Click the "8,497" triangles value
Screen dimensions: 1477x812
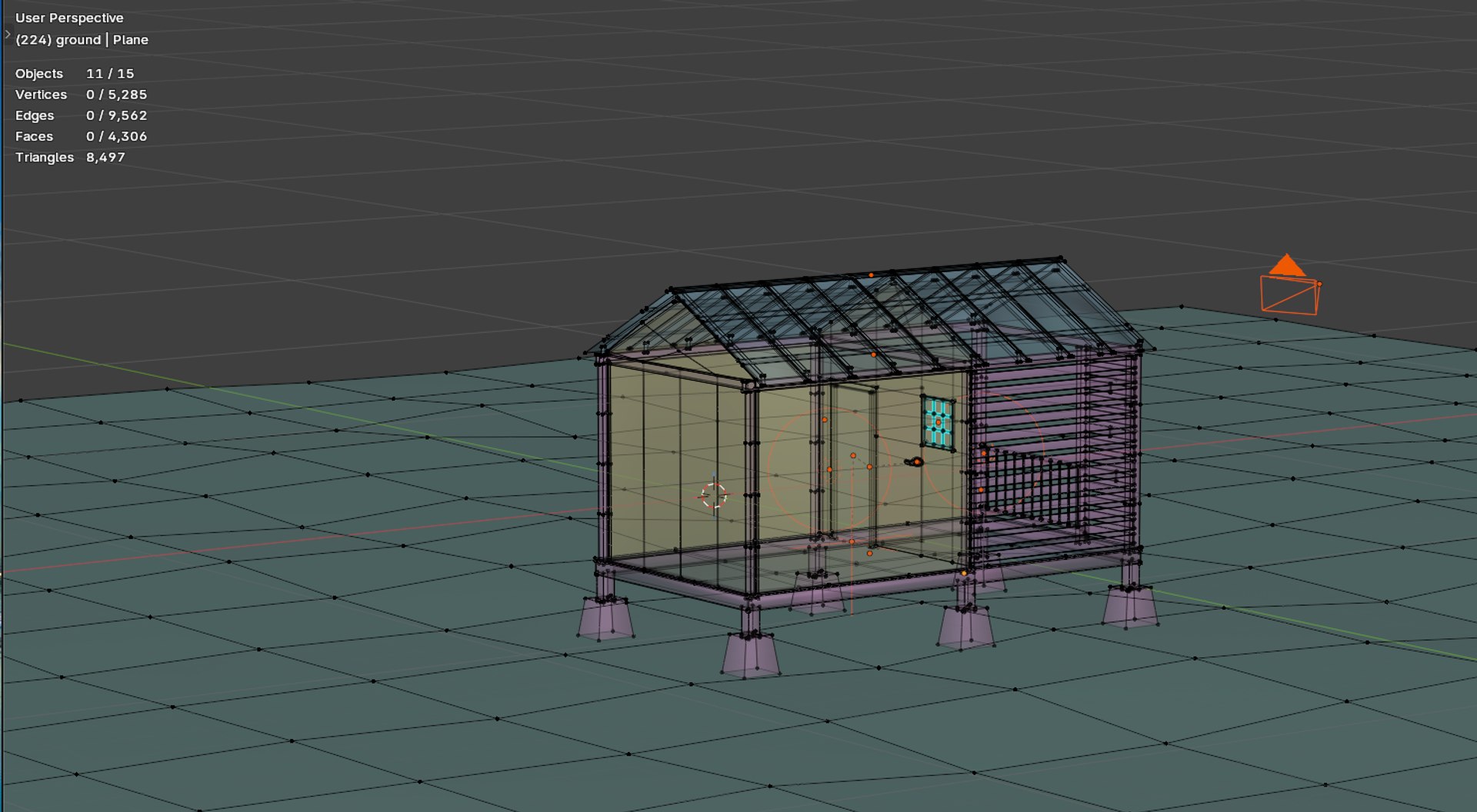(x=105, y=157)
